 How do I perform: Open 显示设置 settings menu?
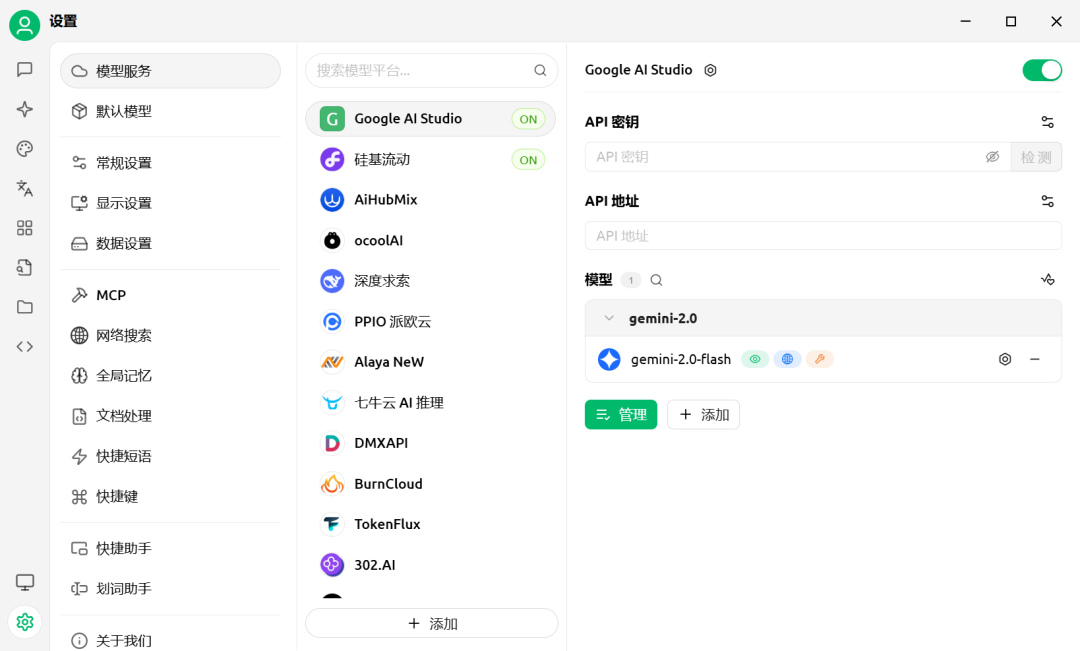(170, 203)
